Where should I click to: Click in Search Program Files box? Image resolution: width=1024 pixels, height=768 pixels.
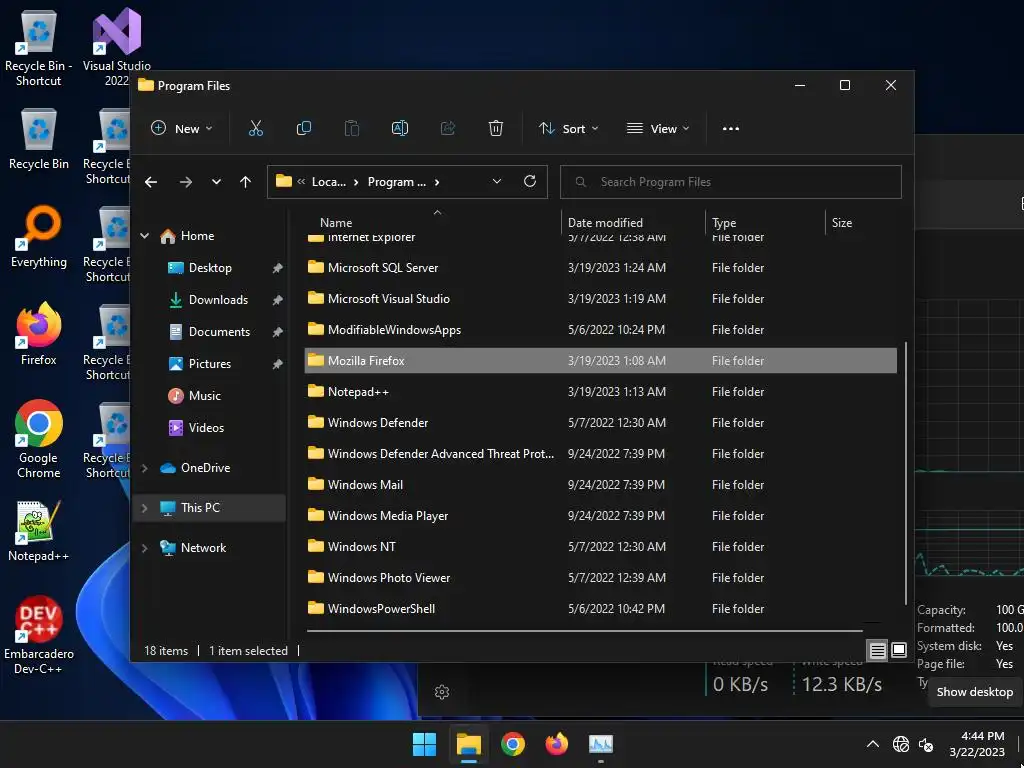coord(731,182)
